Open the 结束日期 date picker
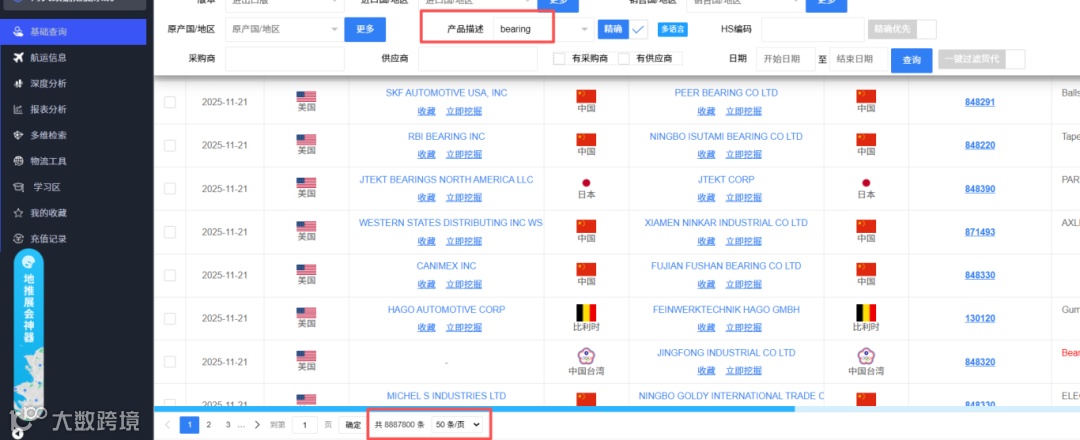The width and height of the screenshot is (1080, 440). pos(858,60)
